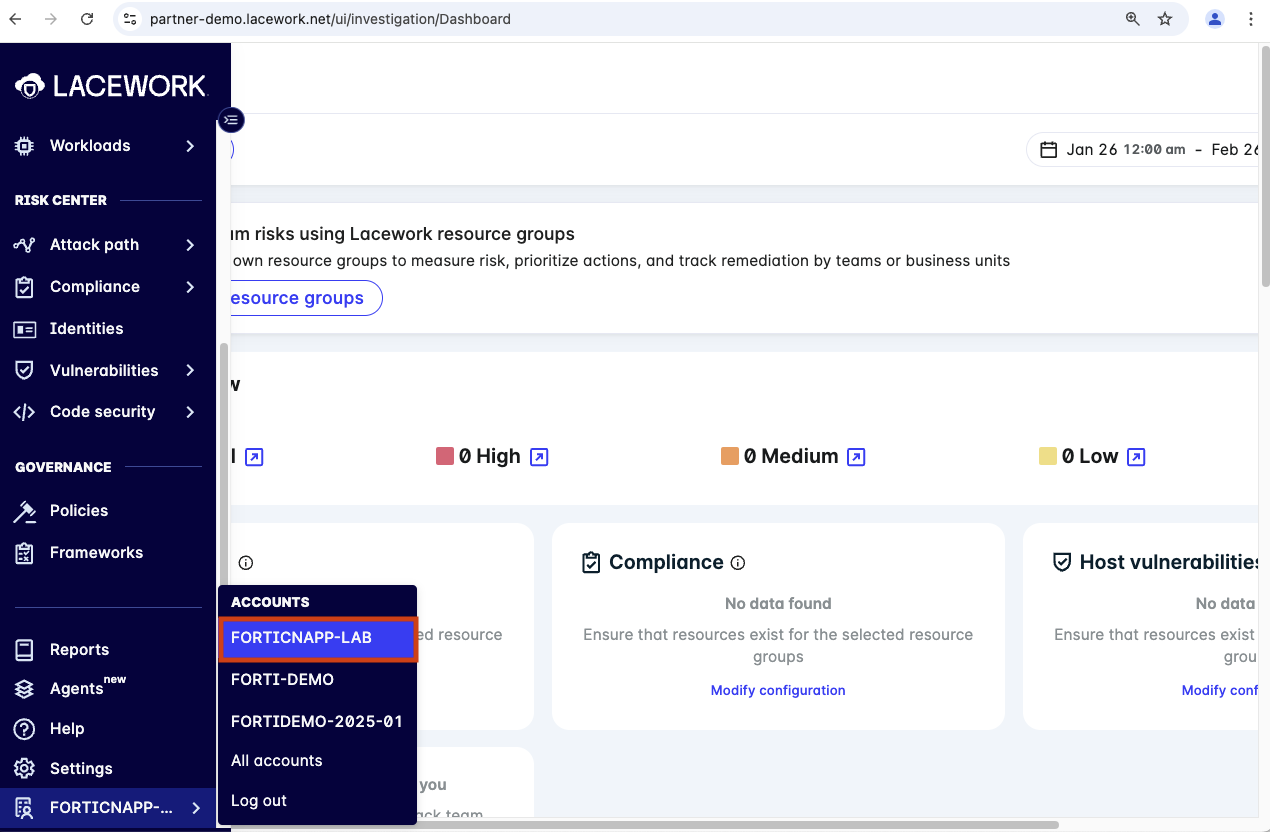
Task: Click the Agents layers icon
Action: point(24,689)
